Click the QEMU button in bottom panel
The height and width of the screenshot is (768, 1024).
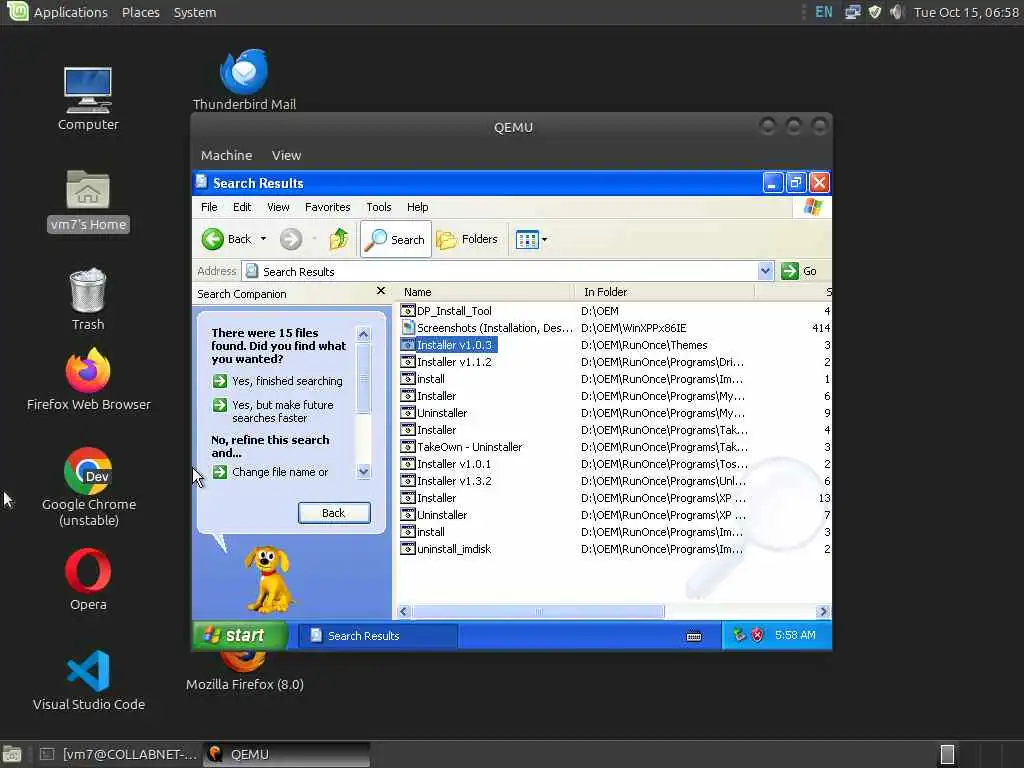coord(286,754)
